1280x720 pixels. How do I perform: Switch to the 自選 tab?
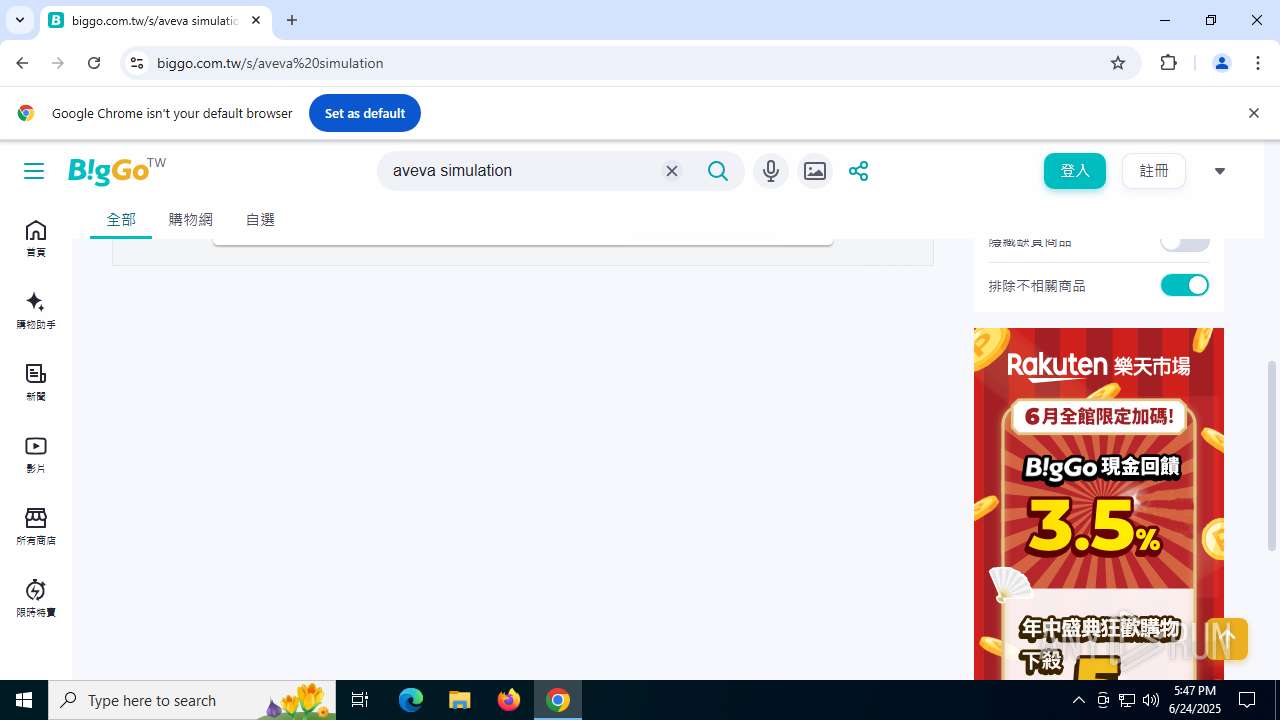click(260, 219)
